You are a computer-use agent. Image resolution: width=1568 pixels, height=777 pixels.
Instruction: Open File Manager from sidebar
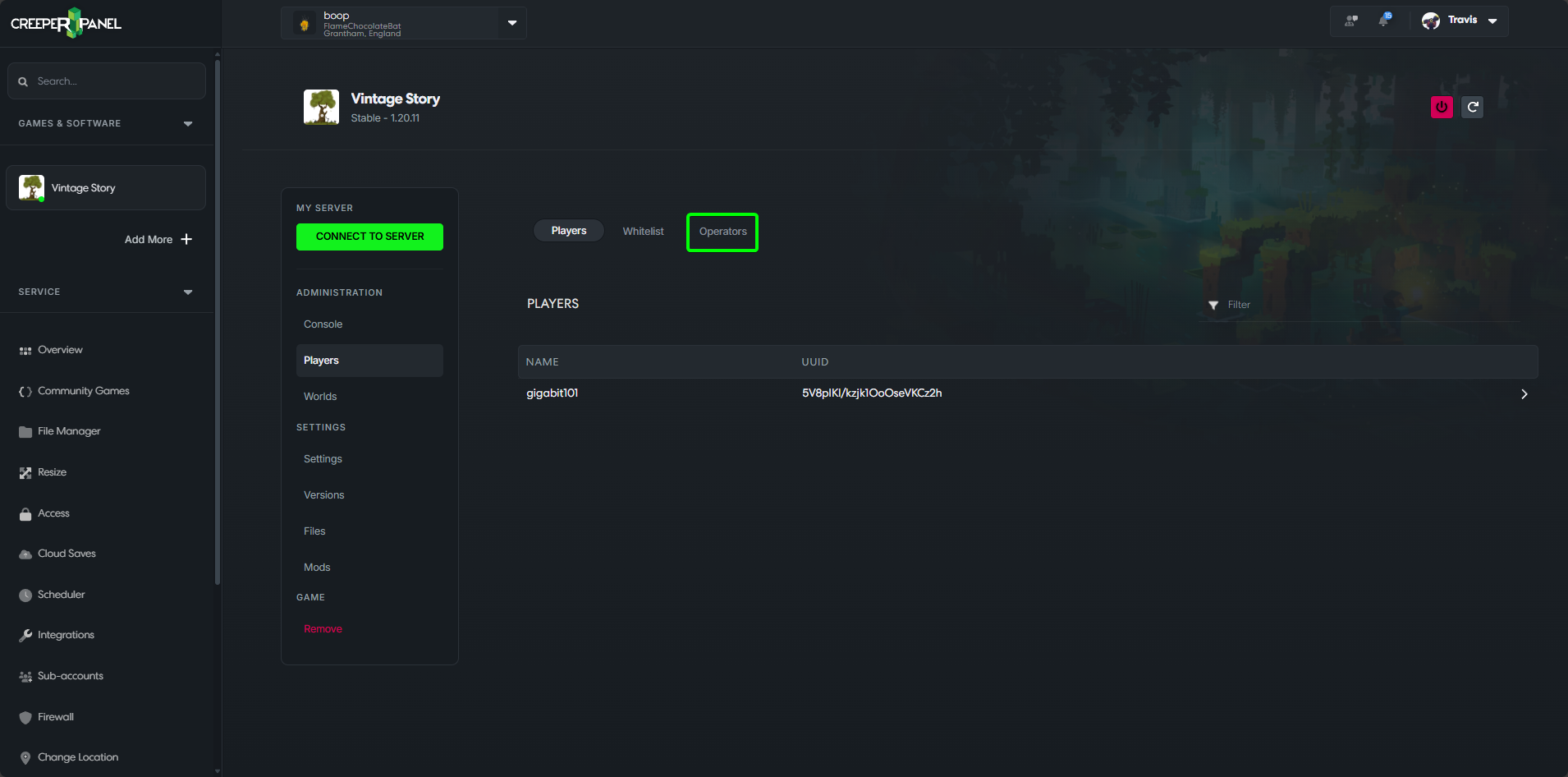coord(69,431)
